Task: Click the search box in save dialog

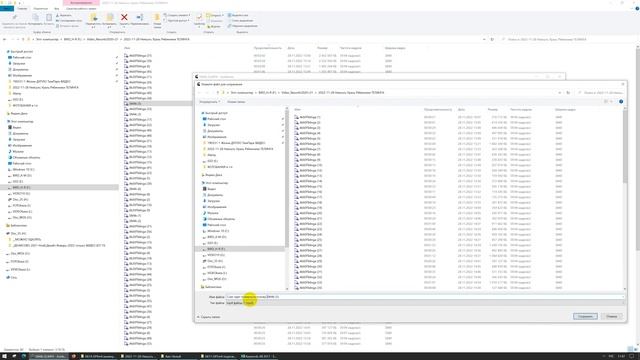Action: tap(602, 93)
